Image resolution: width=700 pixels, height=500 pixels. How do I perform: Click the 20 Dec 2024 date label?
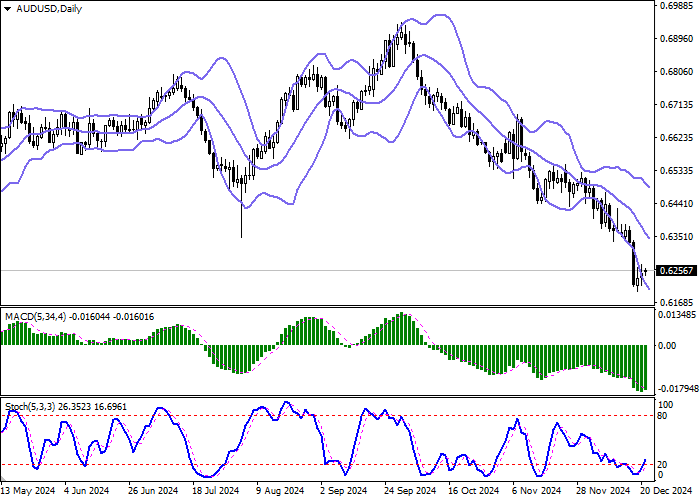[x=660, y=492]
